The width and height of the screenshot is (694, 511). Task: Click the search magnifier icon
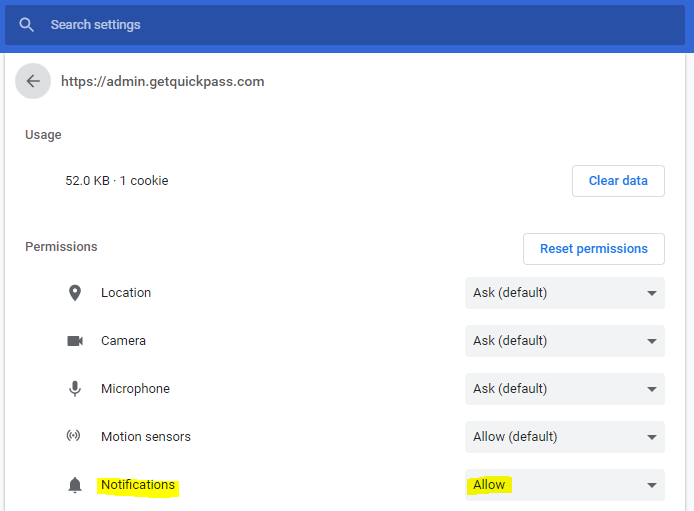tap(27, 25)
